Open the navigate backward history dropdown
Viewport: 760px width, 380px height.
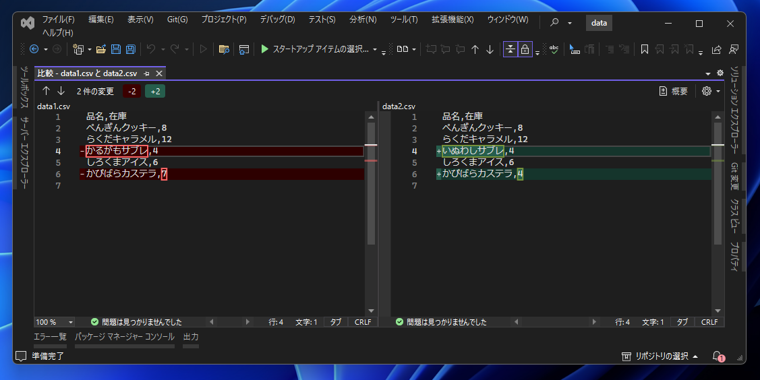(x=46, y=49)
